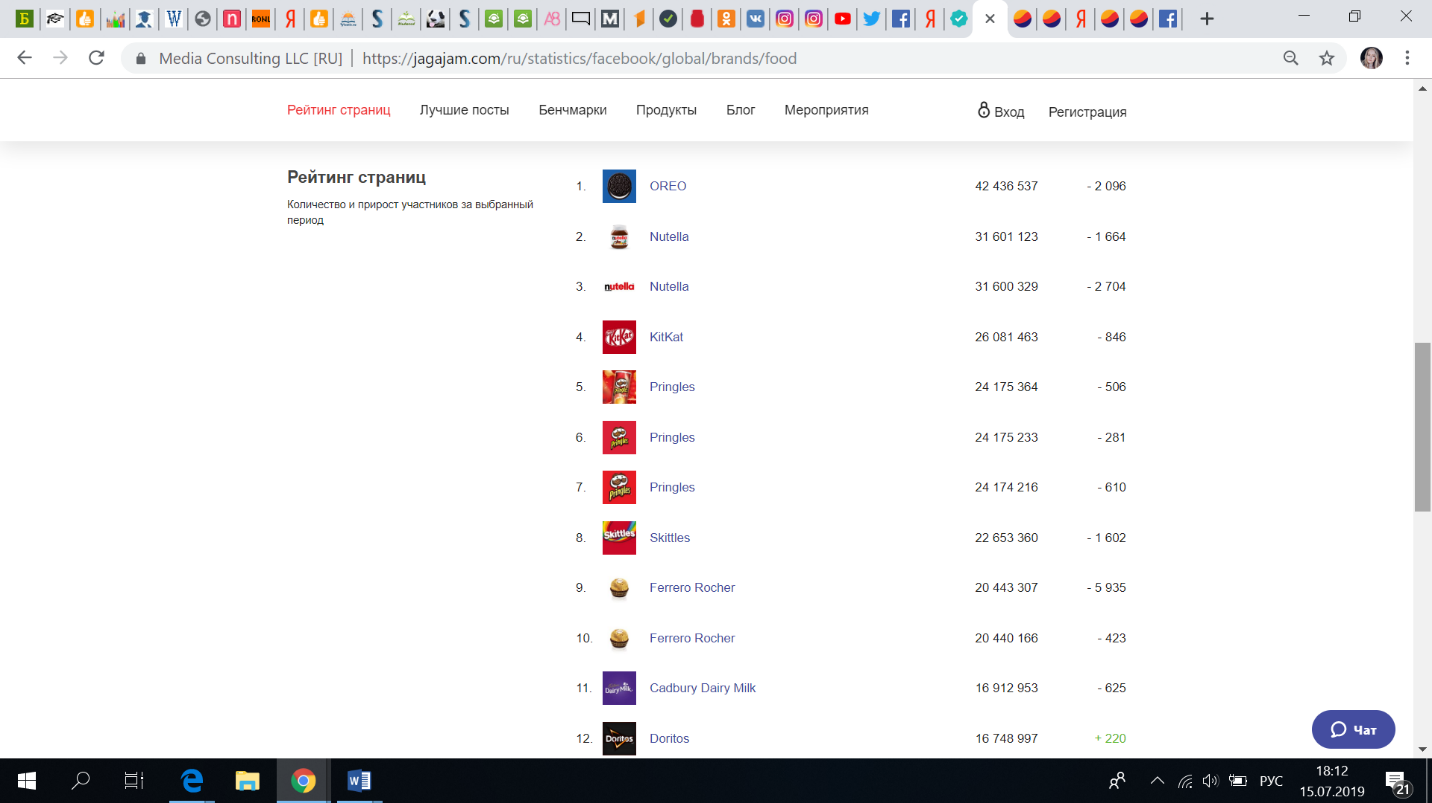1432x803 pixels.
Task: Open the Windows Start menu
Action: point(27,781)
